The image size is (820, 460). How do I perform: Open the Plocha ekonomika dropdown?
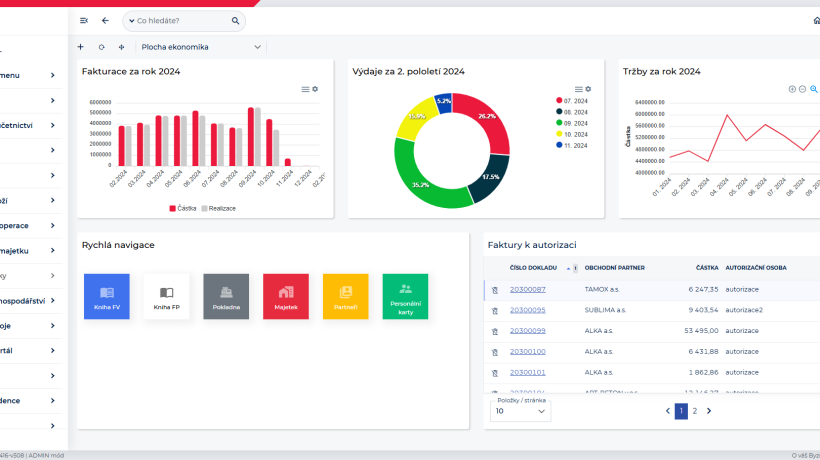click(x=202, y=47)
